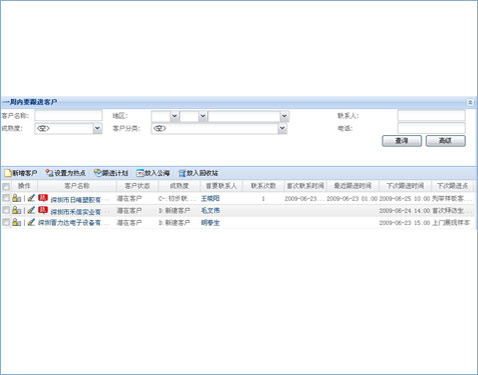Click the user icon in the 2009-06-23 15:00 row

coord(16,222)
